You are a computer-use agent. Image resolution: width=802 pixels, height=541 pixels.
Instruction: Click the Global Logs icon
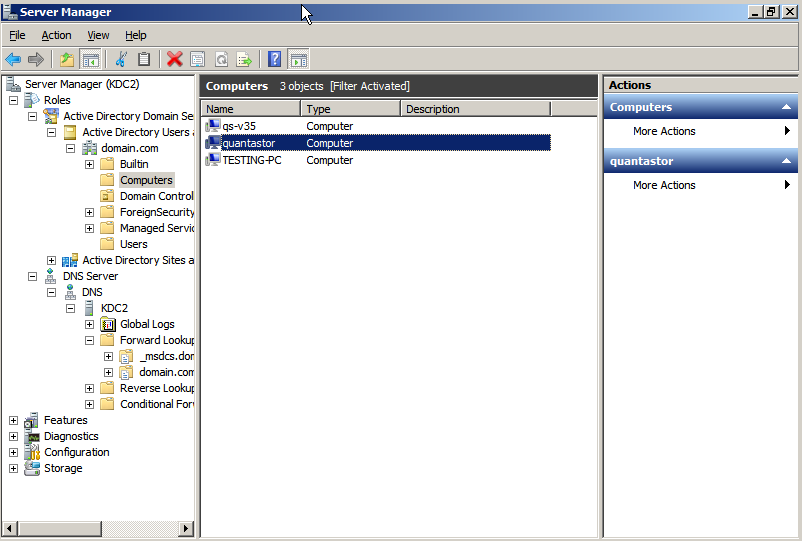pos(108,324)
